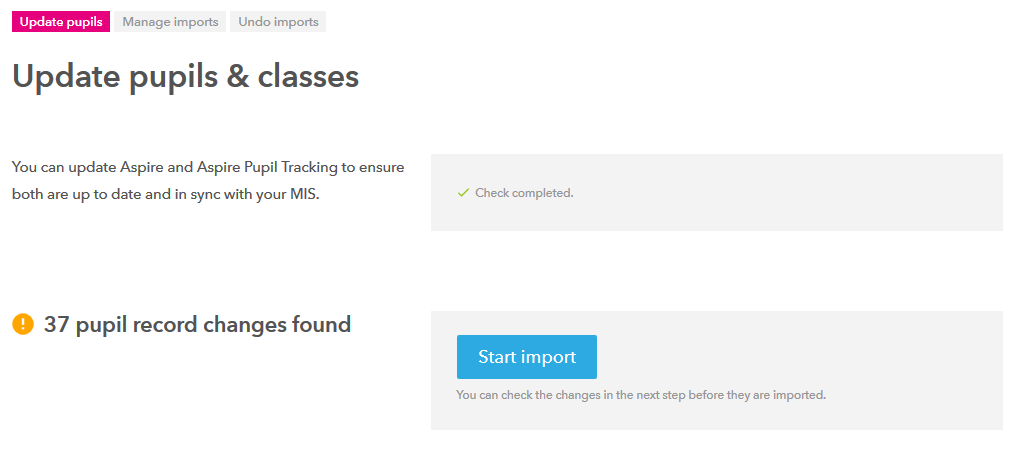The image size is (1018, 462).
Task: Click the hint text below Start import
Action: click(641, 395)
